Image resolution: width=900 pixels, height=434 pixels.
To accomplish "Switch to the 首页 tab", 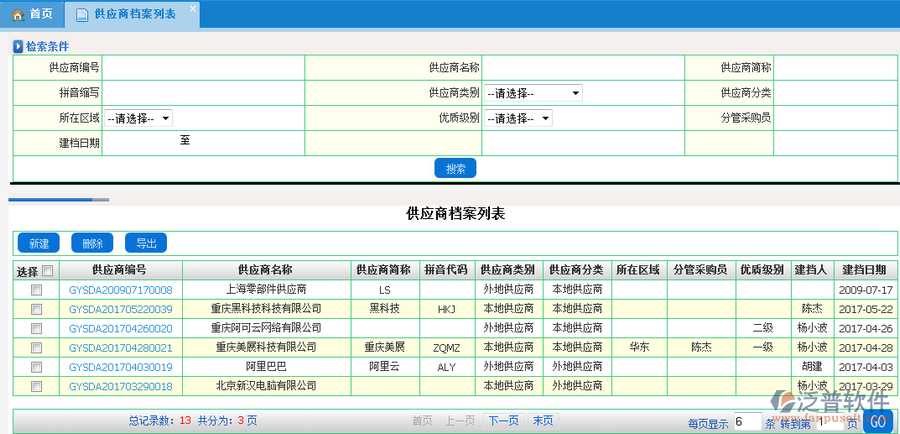I will [x=32, y=14].
